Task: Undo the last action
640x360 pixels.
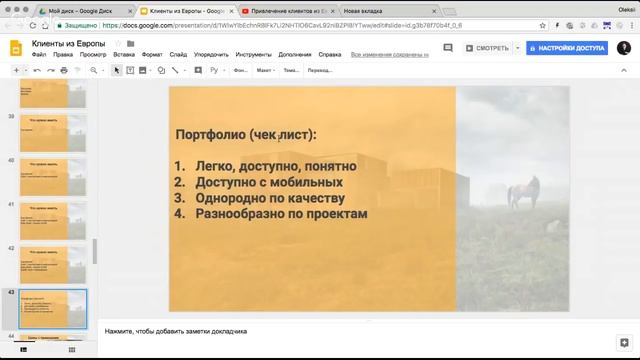Action: pyautogui.click(x=37, y=70)
